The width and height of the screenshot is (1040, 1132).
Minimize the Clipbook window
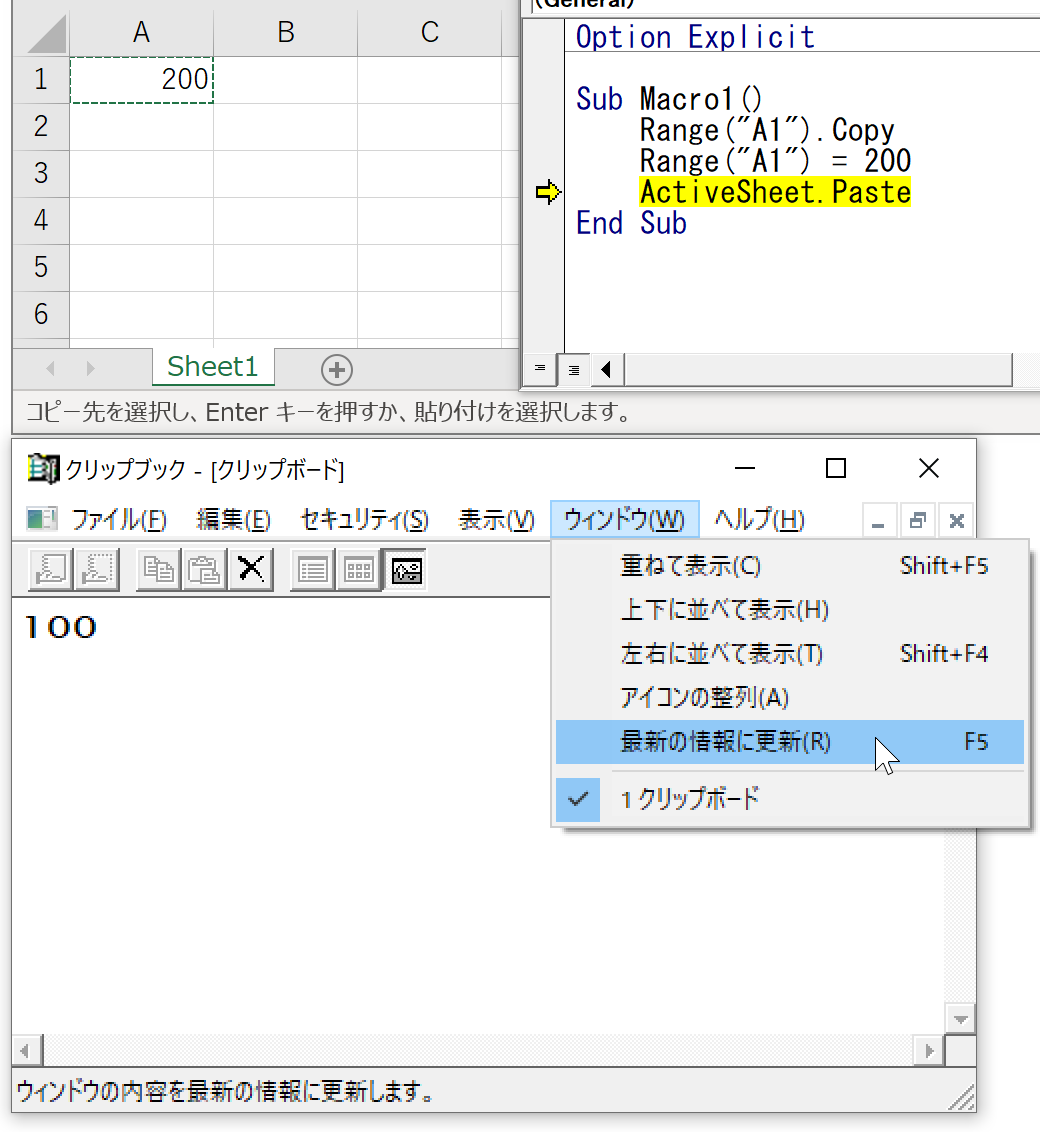point(745,469)
